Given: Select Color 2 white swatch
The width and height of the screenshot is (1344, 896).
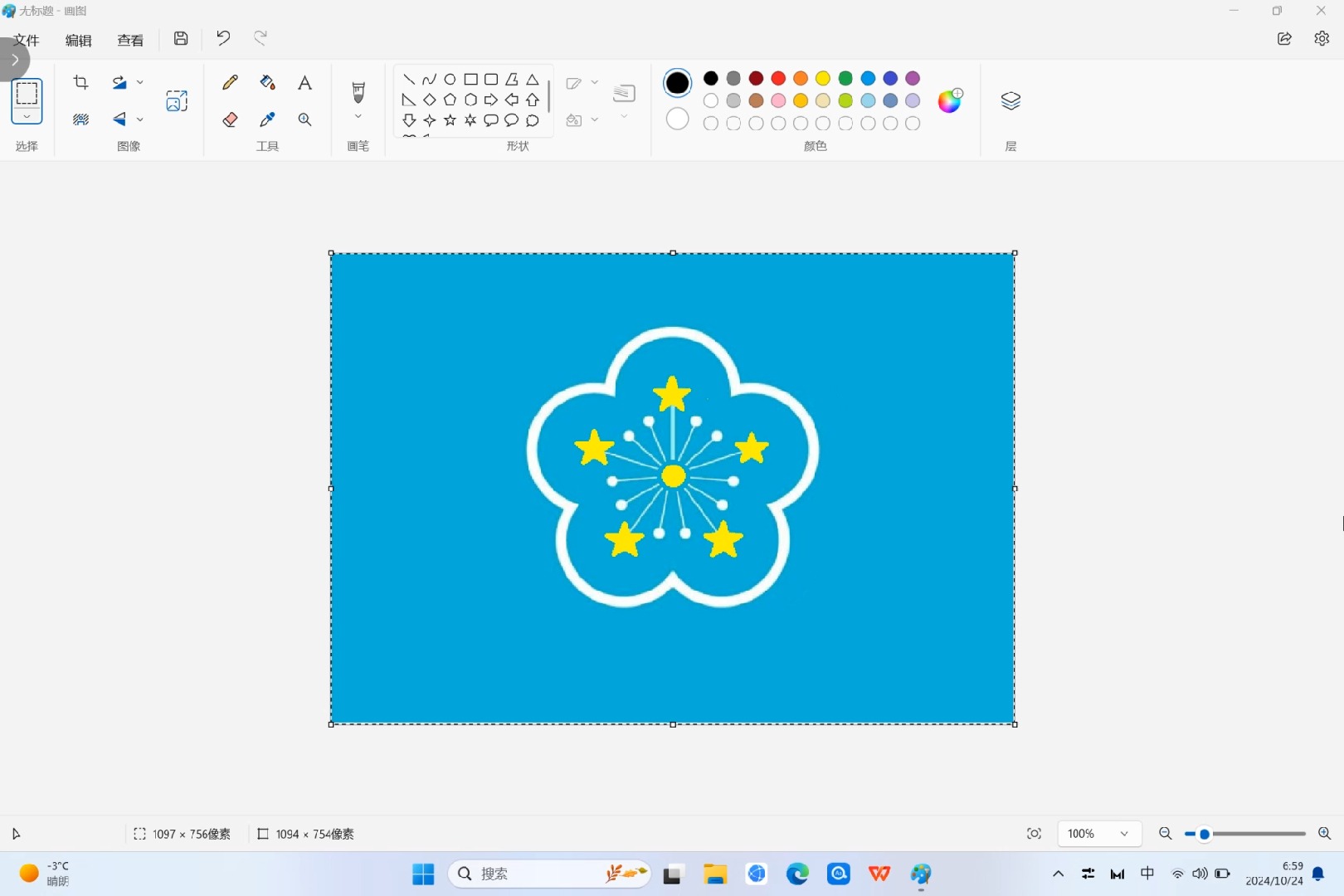Looking at the screenshot, I should coord(678,119).
